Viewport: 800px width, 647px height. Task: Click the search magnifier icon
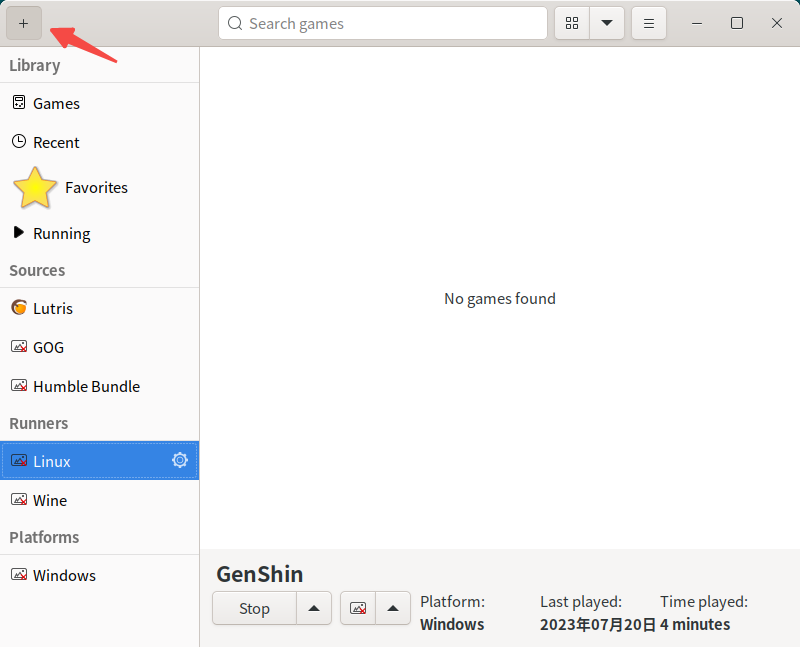235,23
